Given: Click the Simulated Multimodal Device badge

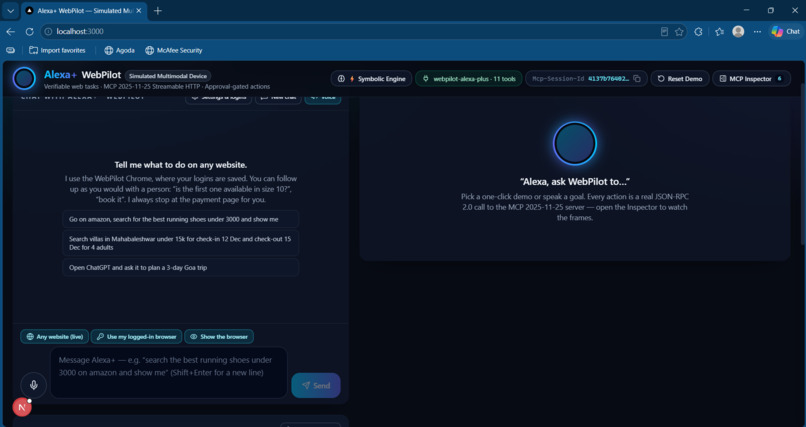Looking at the screenshot, I should (168, 76).
